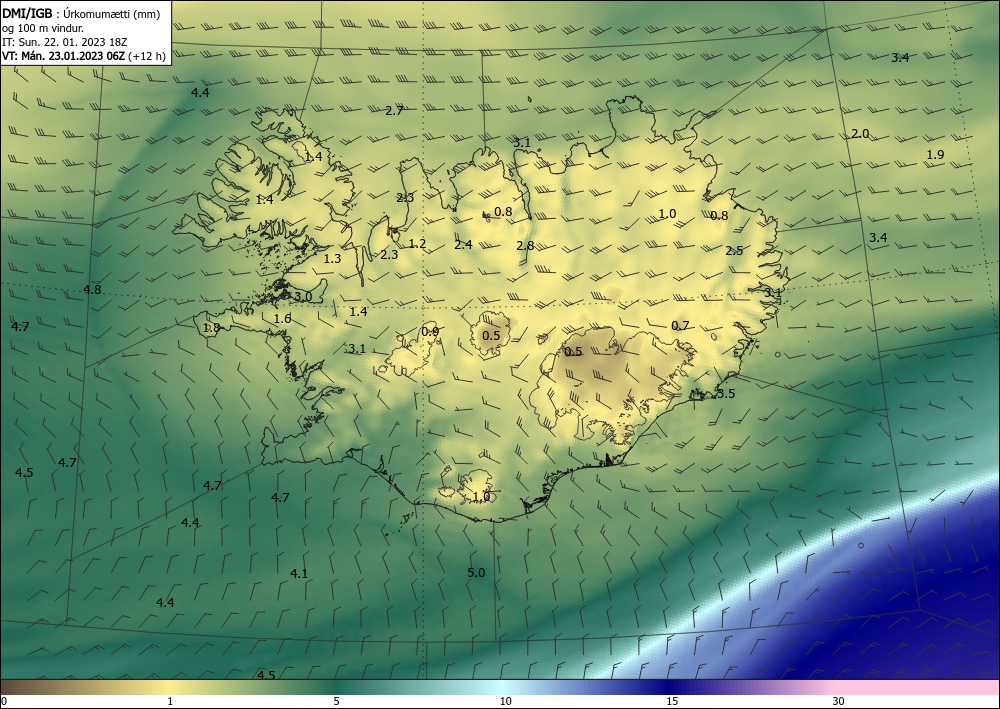The height and width of the screenshot is (709, 1000).
Task: Select the 'IT: Sun. 22. 01. 2023 18Z' line
Action: point(64,42)
